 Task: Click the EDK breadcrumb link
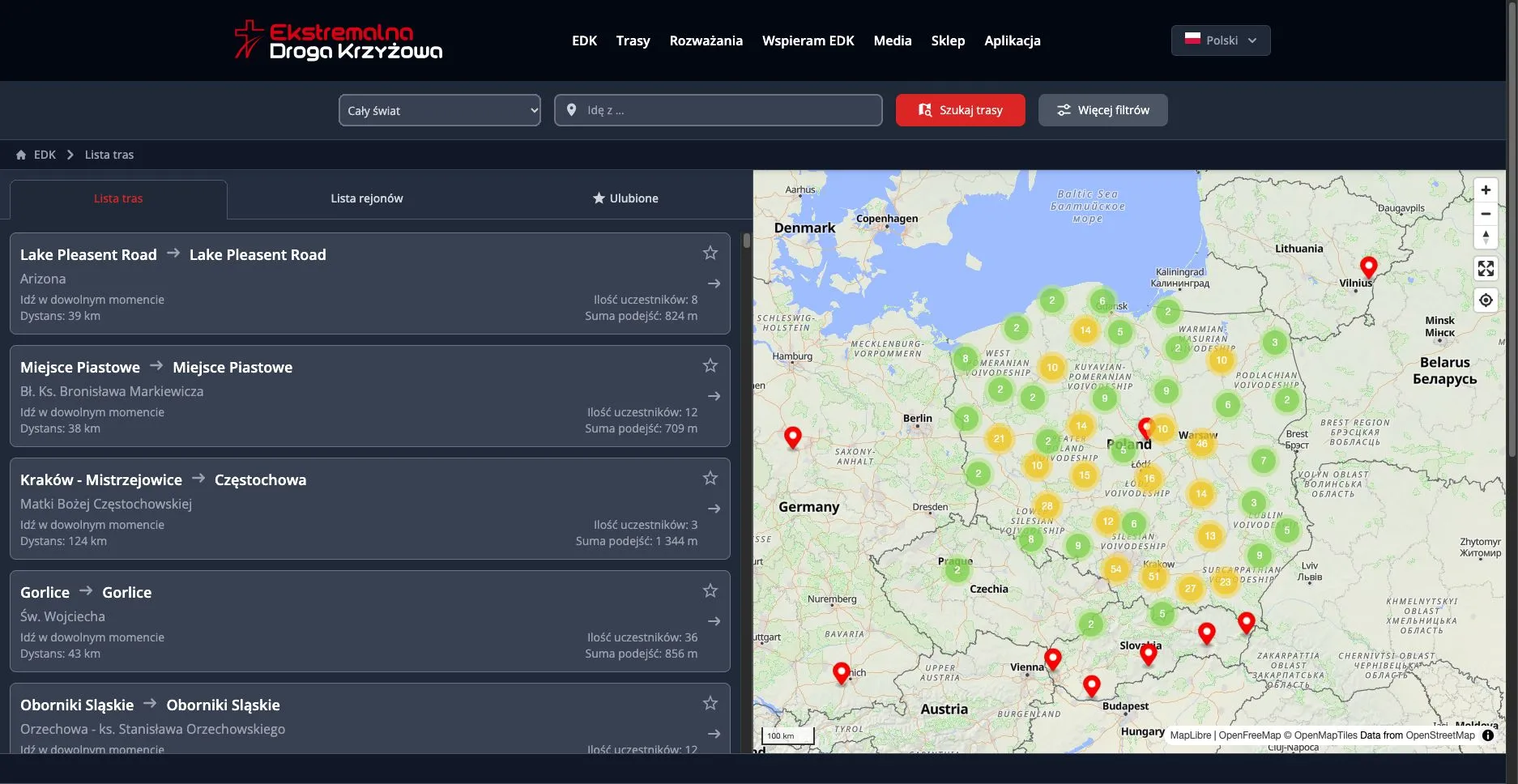pos(45,155)
